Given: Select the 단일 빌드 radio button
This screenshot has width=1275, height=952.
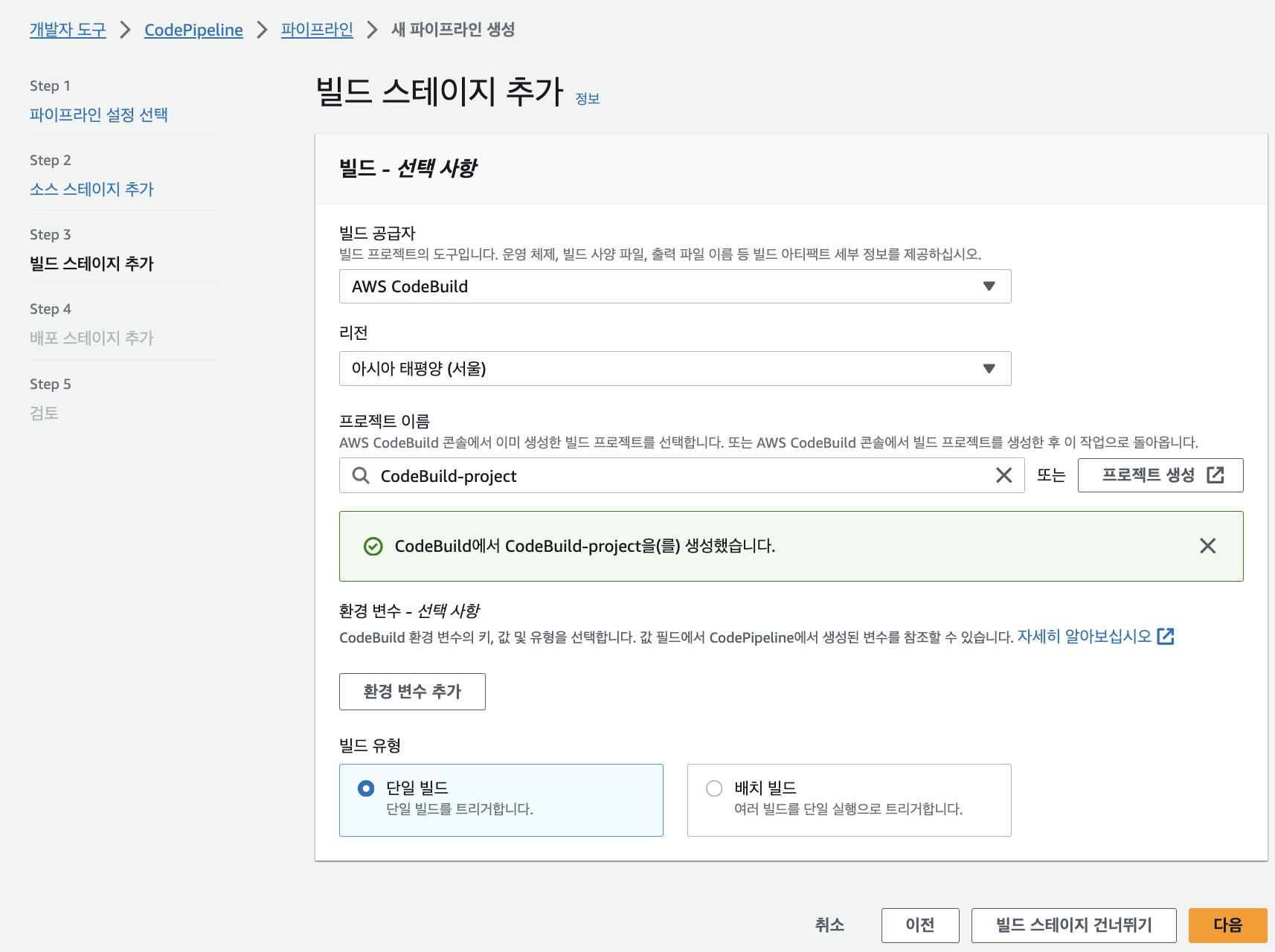Looking at the screenshot, I should click(x=366, y=788).
